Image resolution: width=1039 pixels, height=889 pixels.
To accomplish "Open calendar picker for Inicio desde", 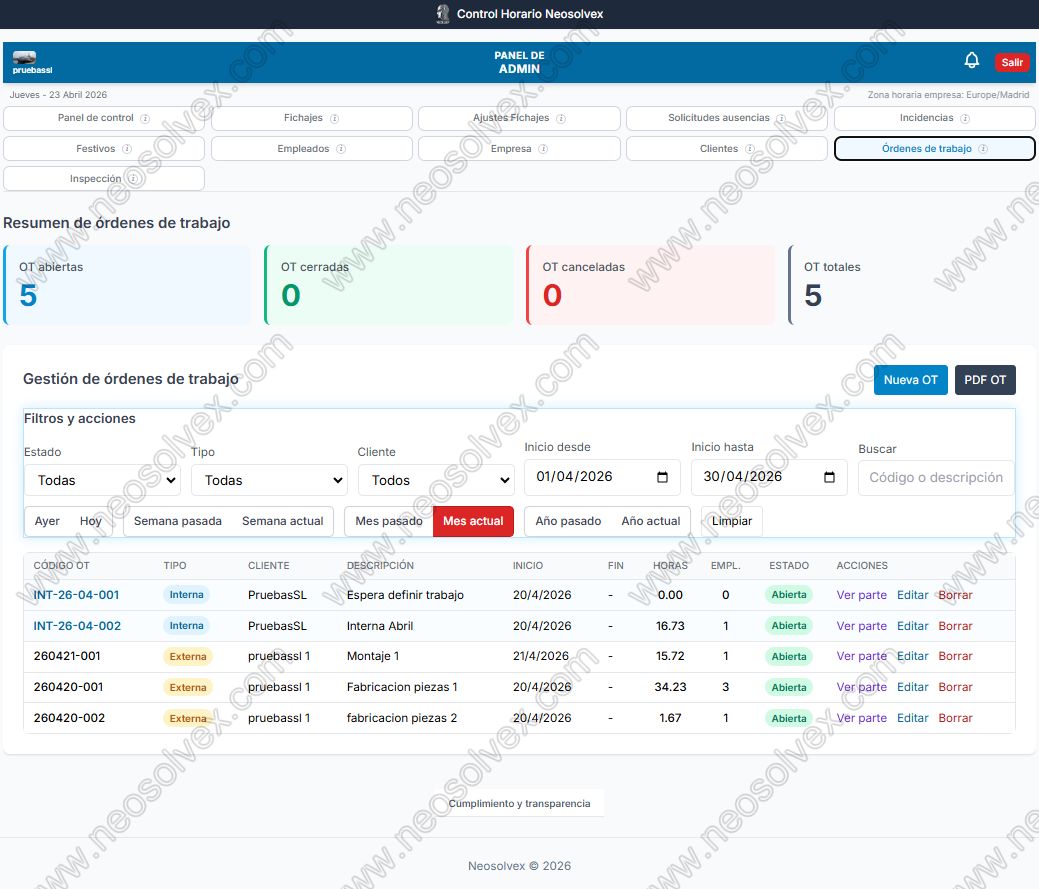I will click(x=662, y=477).
